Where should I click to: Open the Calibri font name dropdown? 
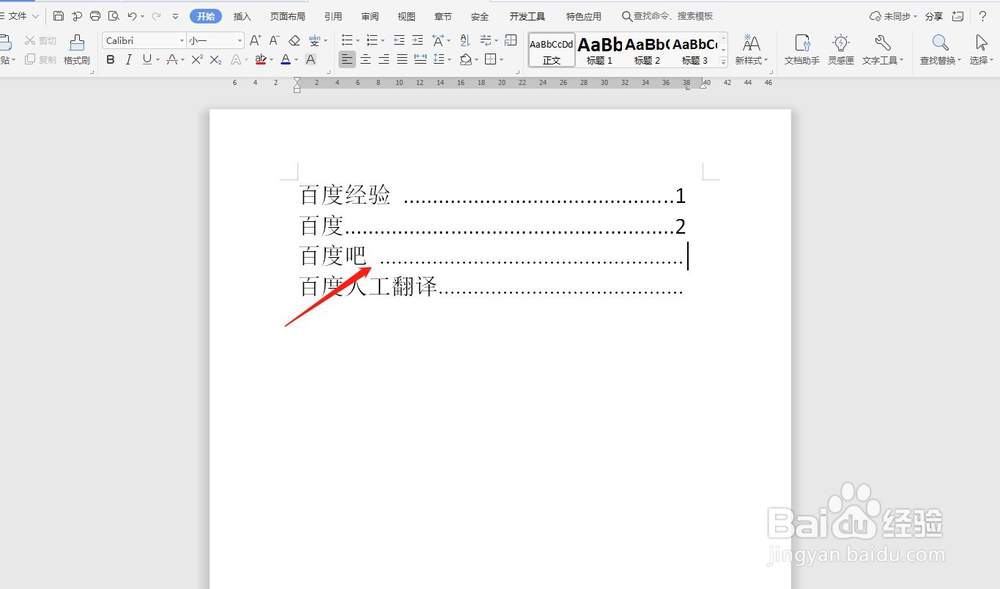pos(182,40)
